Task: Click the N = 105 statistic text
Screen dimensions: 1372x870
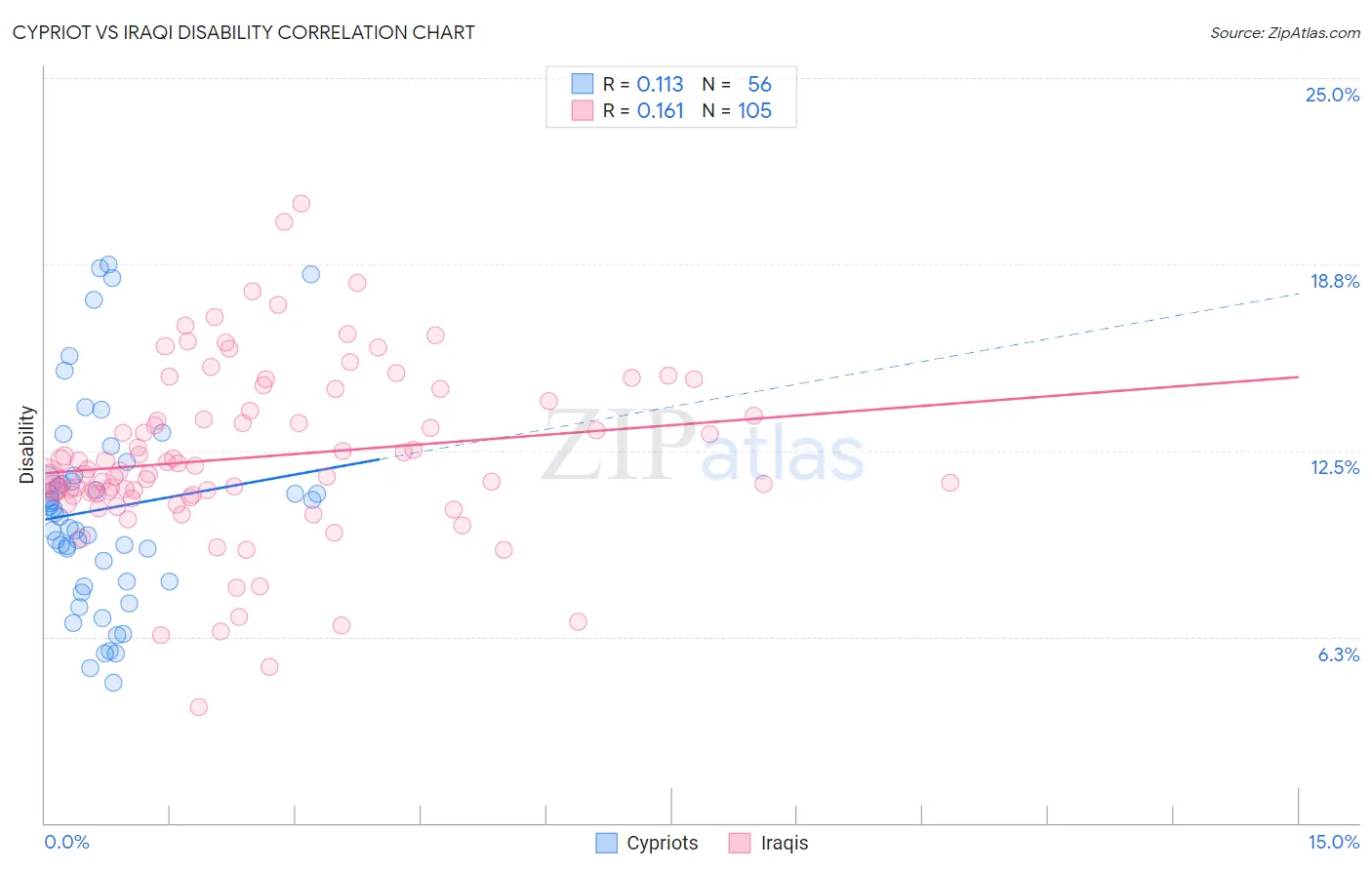Action: 737,110
